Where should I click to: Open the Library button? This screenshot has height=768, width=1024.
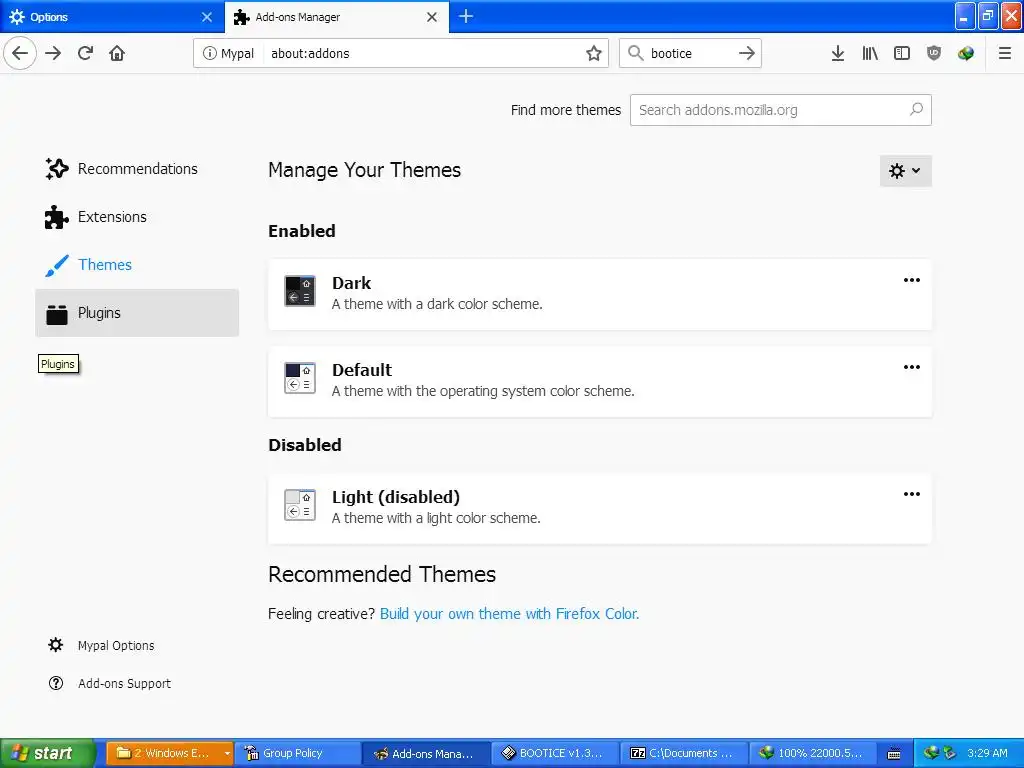point(869,53)
